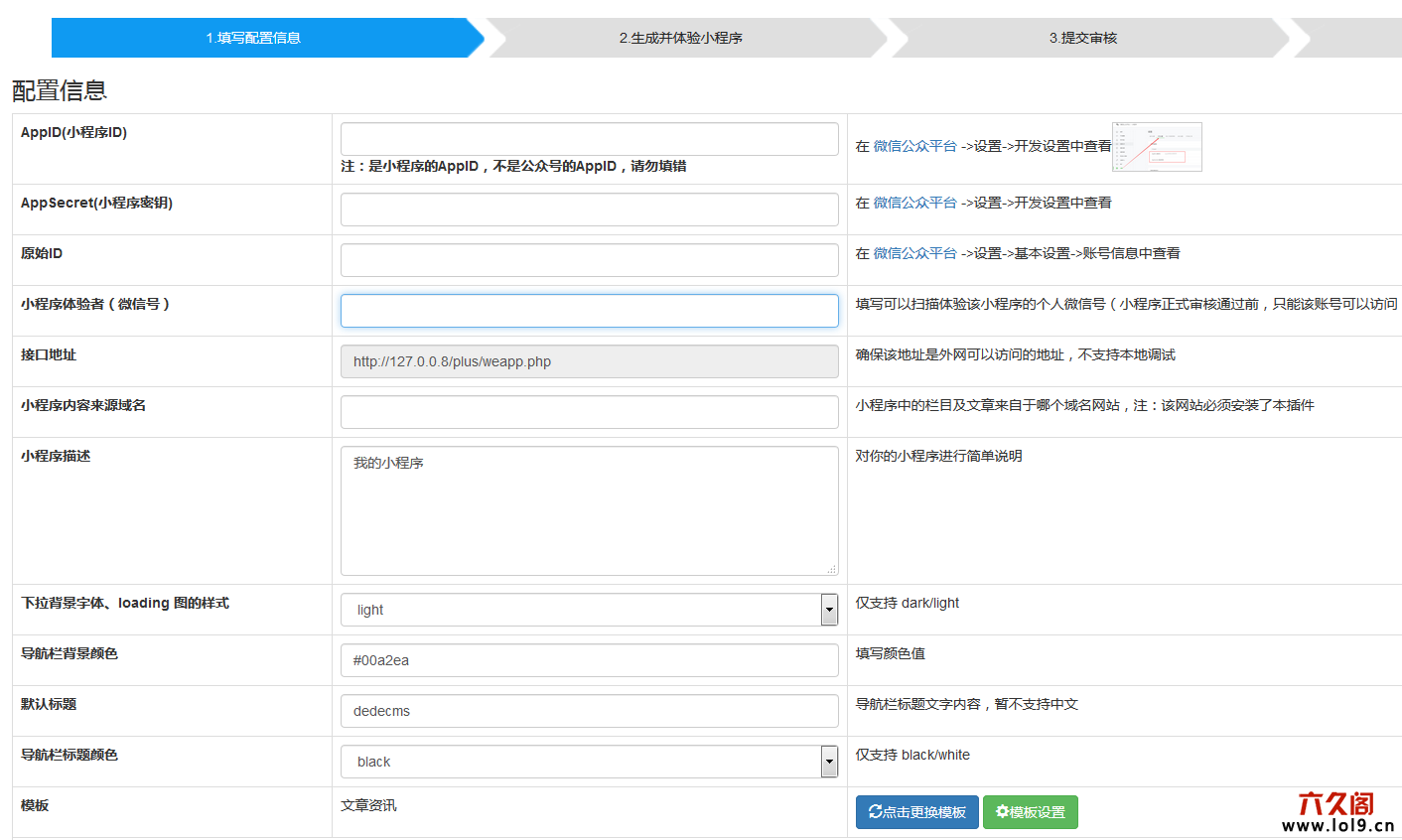Click the 接口地址 field with weapp.php URL

coord(590,361)
